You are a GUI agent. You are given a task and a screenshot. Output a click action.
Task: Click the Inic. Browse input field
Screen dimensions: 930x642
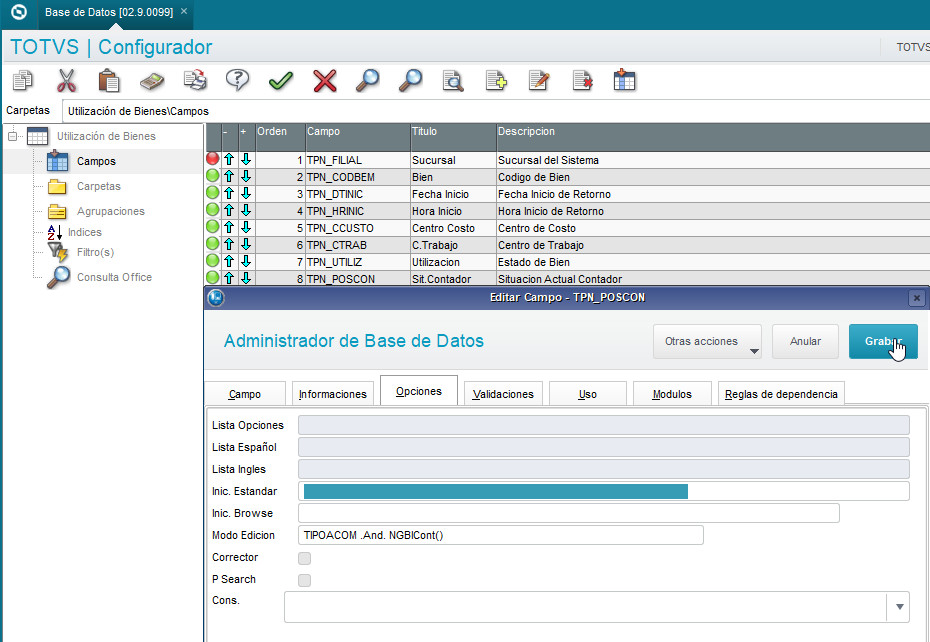(x=569, y=513)
